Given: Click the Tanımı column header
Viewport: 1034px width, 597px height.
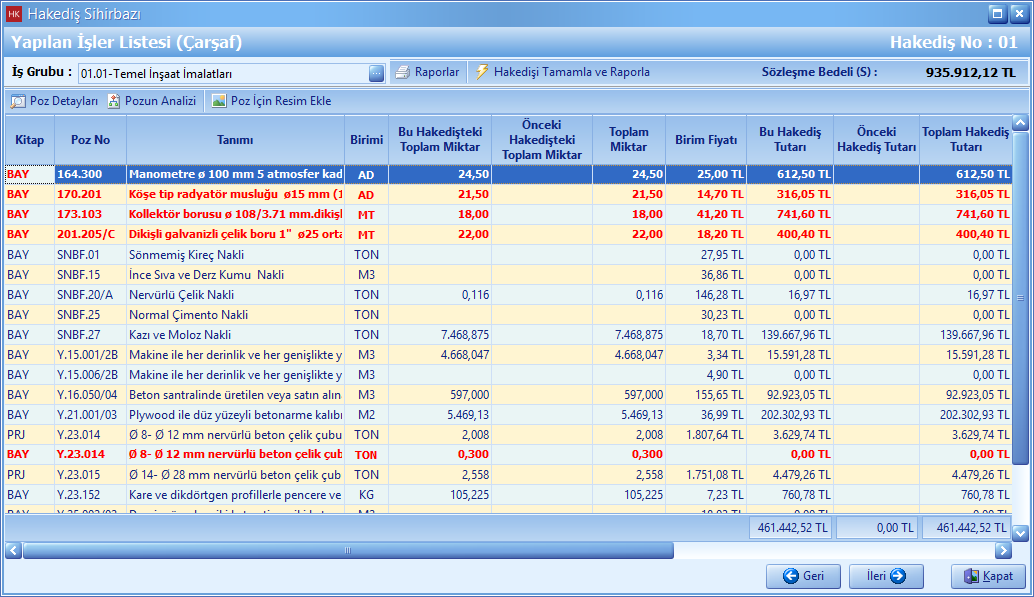Looking at the screenshot, I should tap(235, 140).
